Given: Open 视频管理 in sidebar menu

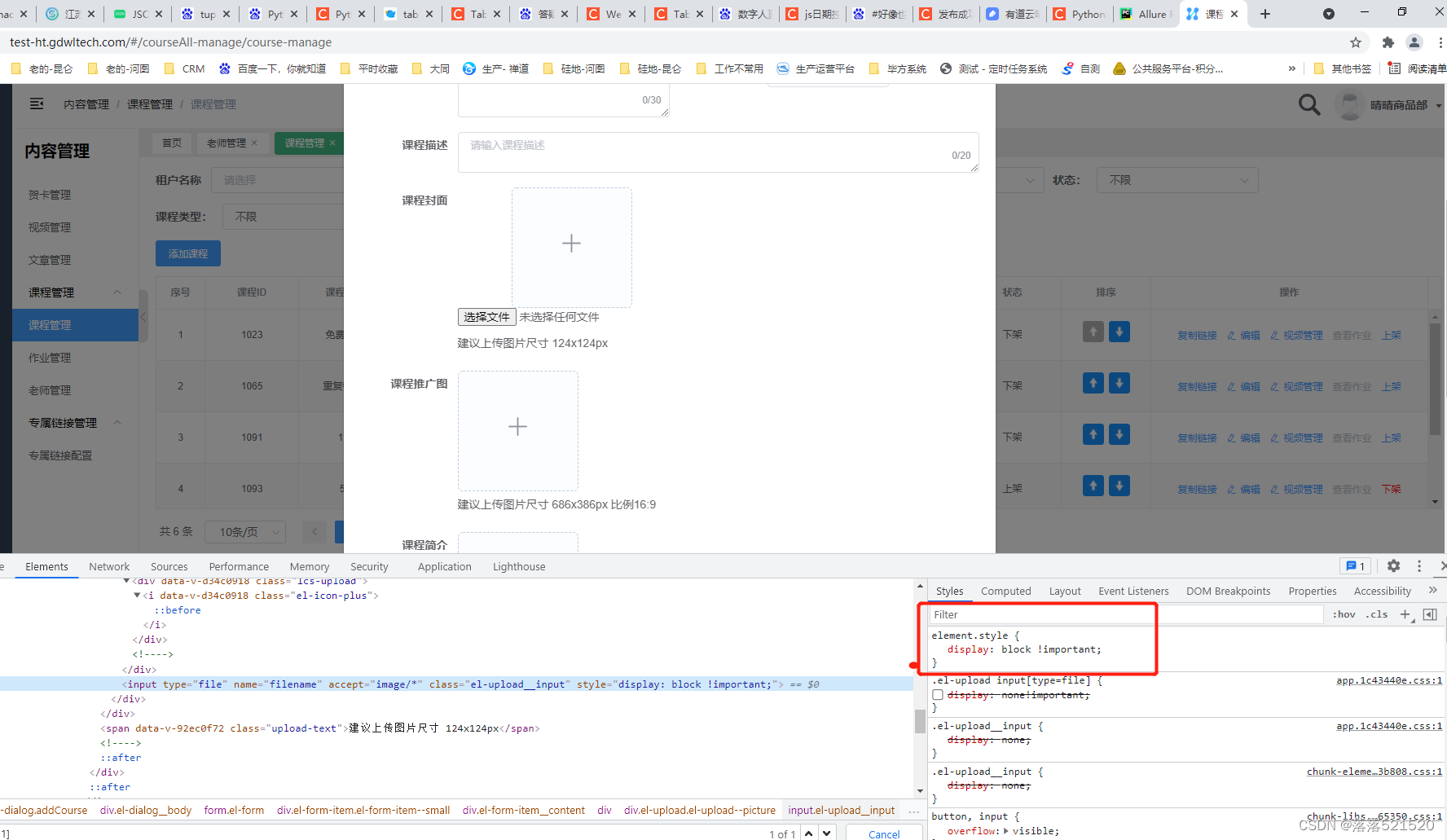Looking at the screenshot, I should pos(50,227).
